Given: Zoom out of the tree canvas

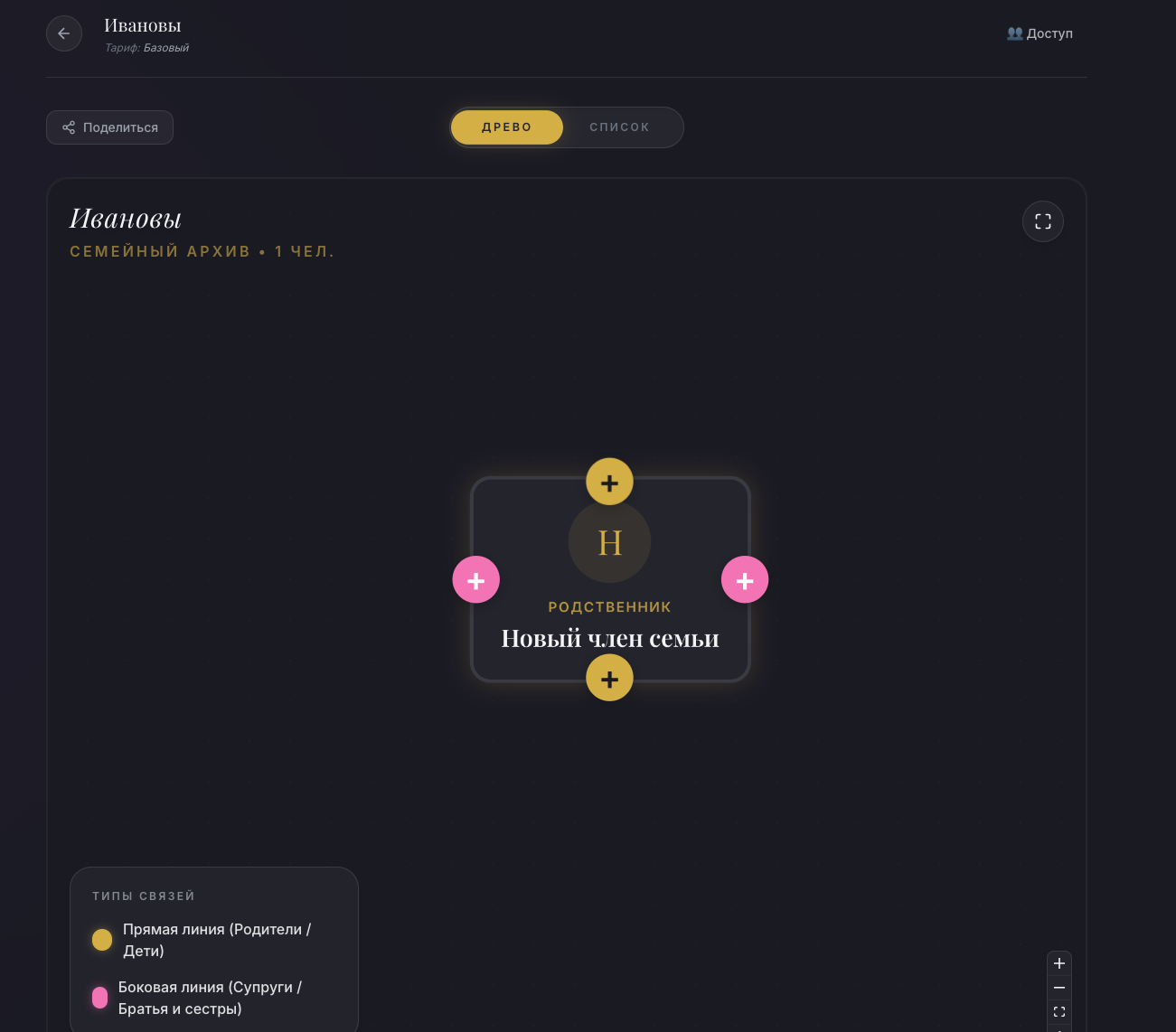Looking at the screenshot, I should [x=1059, y=988].
